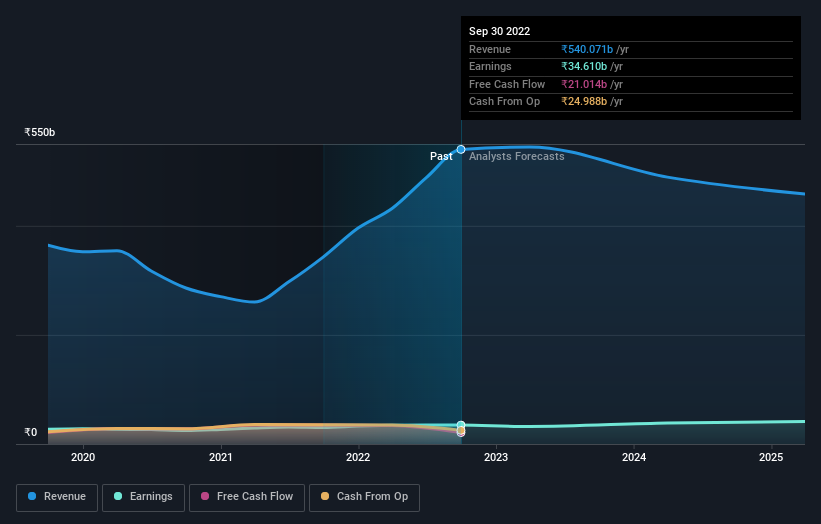The image size is (821, 524).
Task: Click the 2025 x-axis label
Action: pos(771,458)
